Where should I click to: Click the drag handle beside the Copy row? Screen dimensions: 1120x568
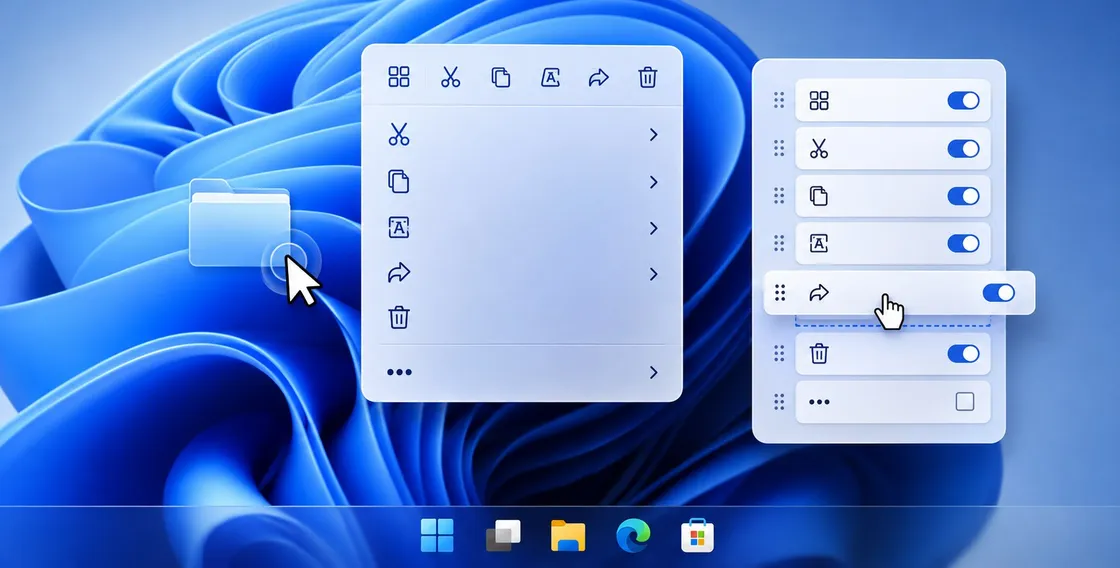779,196
